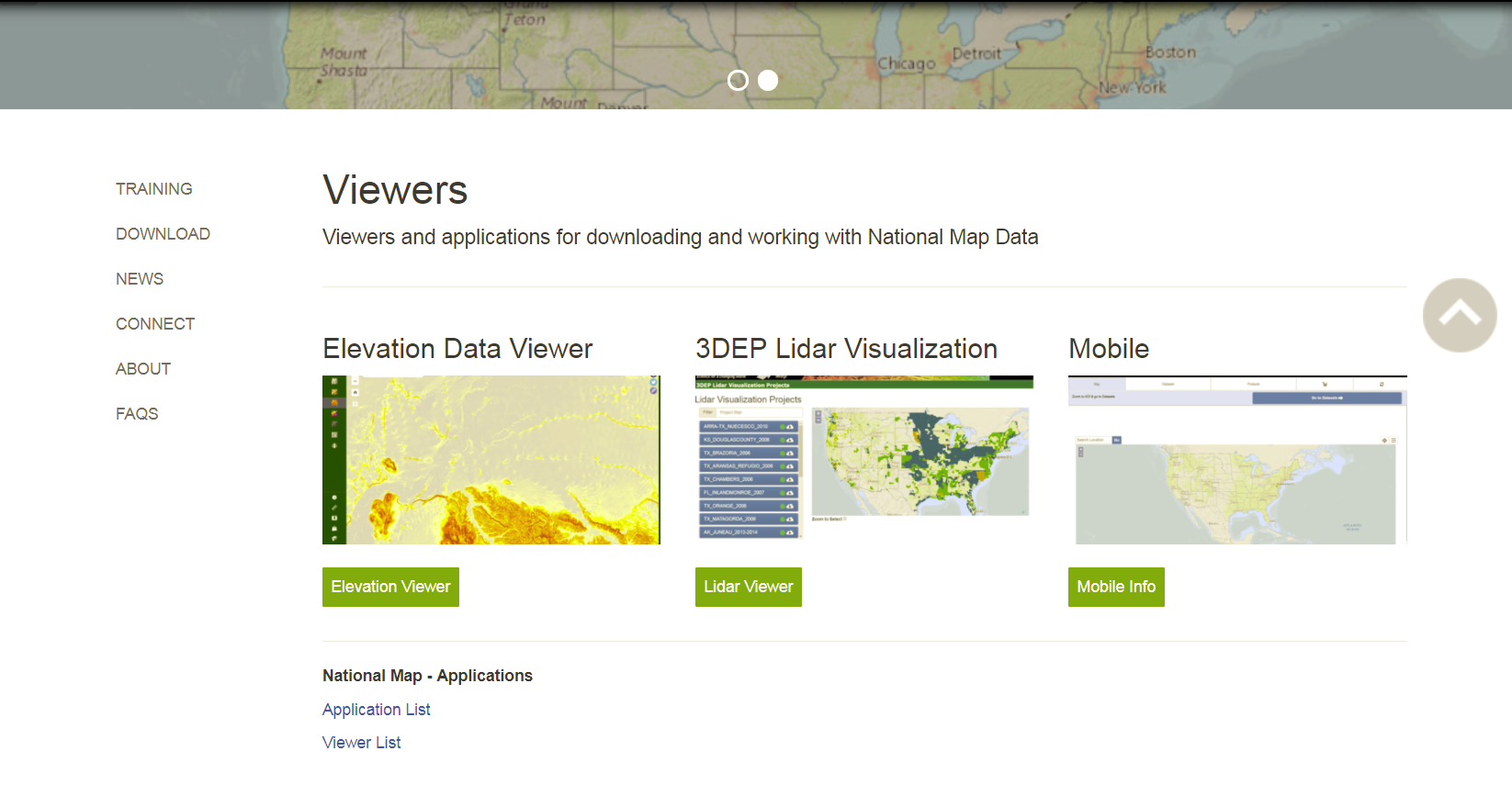Image resolution: width=1512 pixels, height=807 pixels.
Task: Open the Viewer List link
Action: click(361, 743)
